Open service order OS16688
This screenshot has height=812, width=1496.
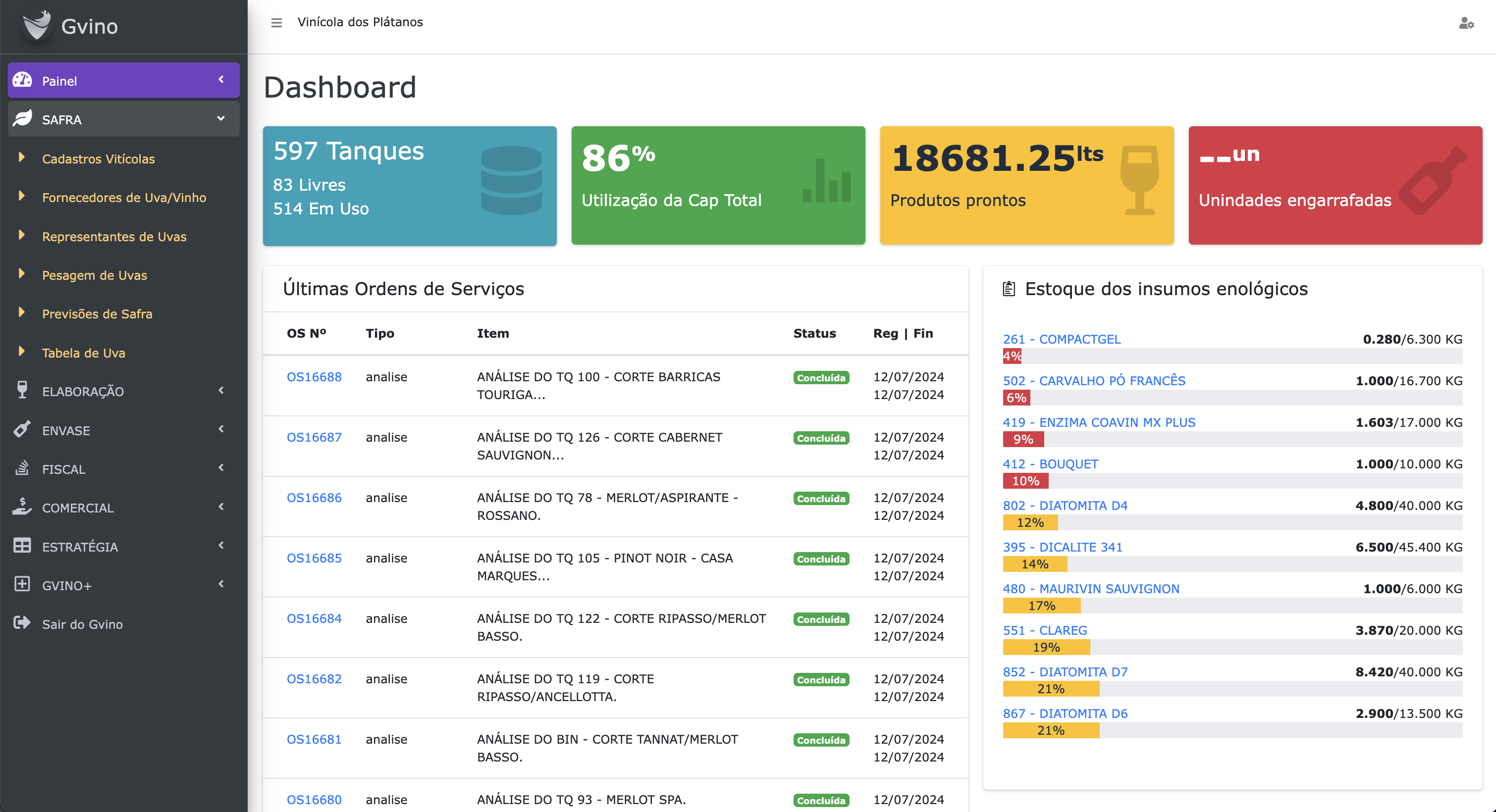pyautogui.click(x=314, y=377)
